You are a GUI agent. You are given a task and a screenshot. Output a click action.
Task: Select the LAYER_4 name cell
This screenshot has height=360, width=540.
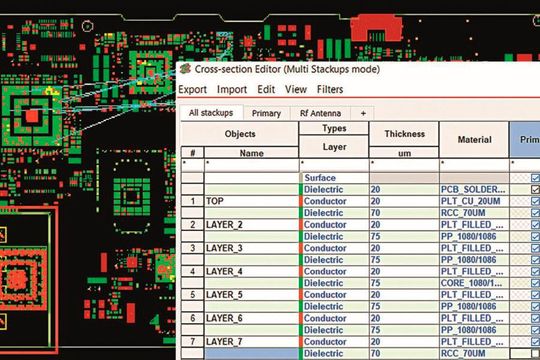[251, 271]
